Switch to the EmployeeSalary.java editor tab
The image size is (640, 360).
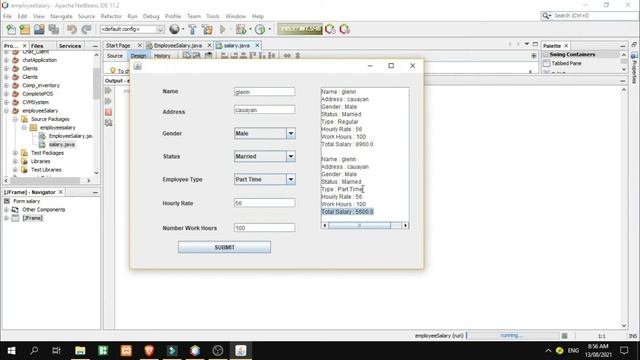[x=178, y=45]
